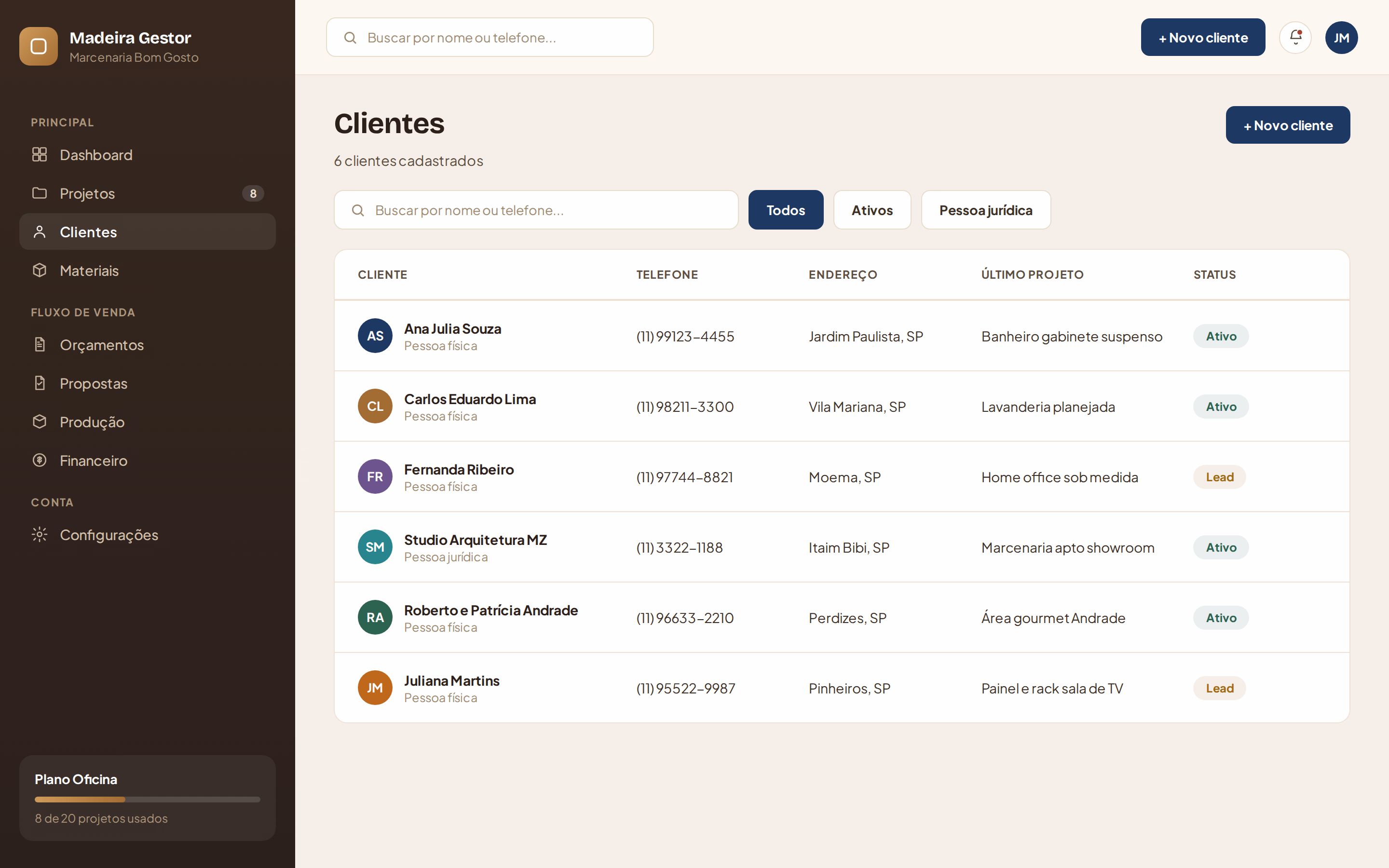Image resolution: width=1389 pixels, height=868 pixels.
Task: Click the Financeiro coin icon
Action: (x=40, y=460)
